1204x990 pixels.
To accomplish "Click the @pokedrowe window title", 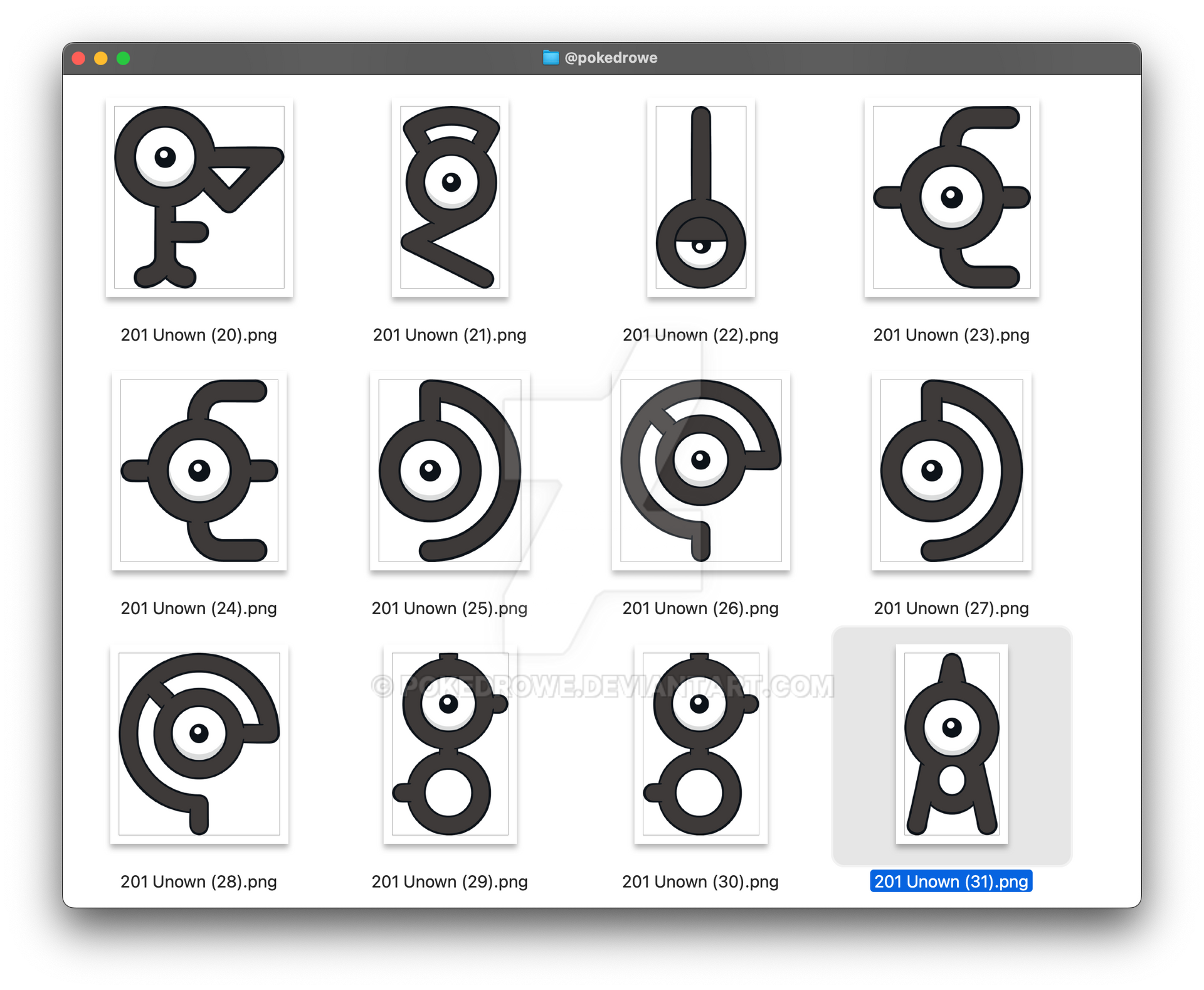I will point(611,58).
